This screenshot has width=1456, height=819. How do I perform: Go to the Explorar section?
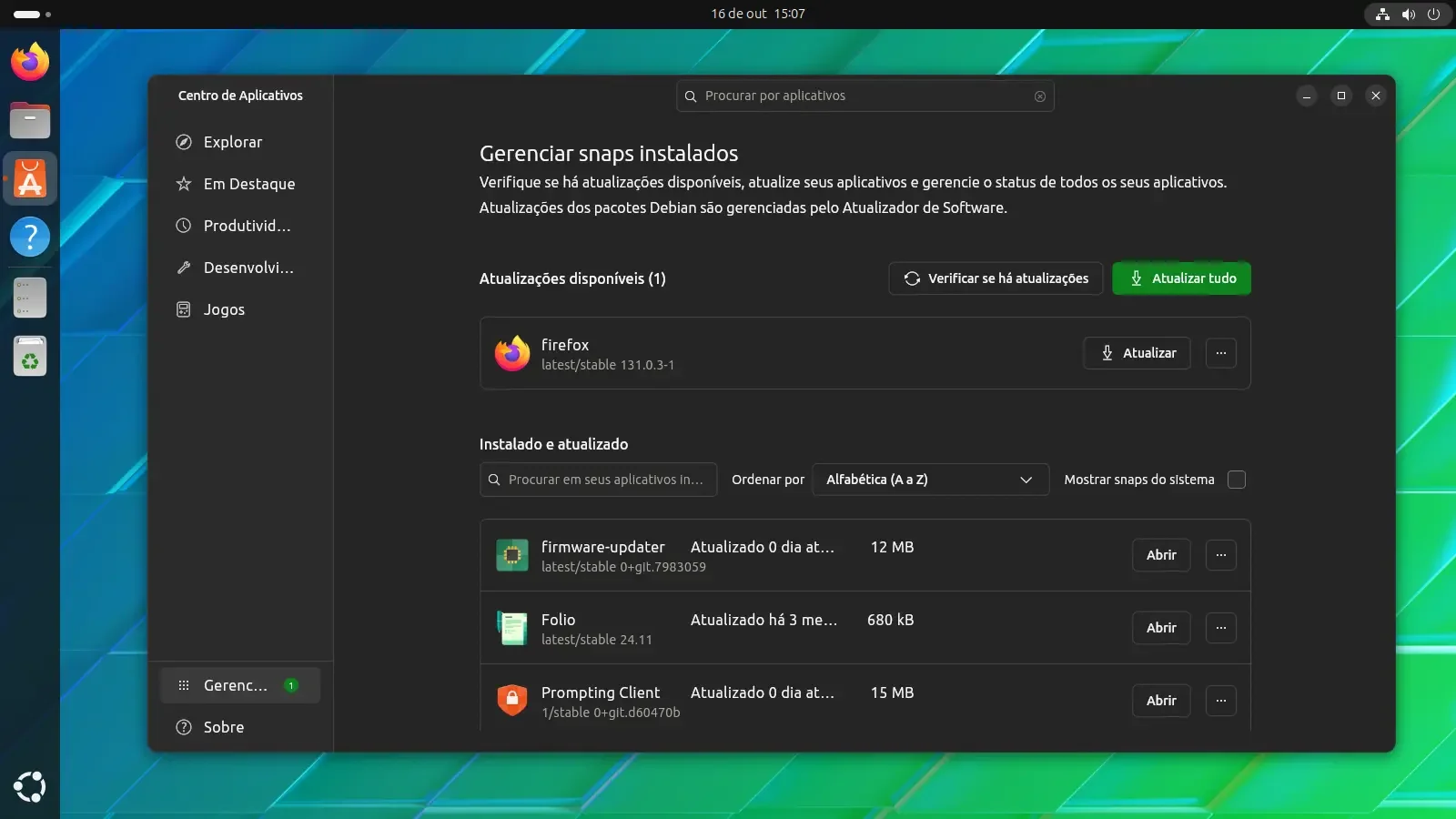pos(240,142)
